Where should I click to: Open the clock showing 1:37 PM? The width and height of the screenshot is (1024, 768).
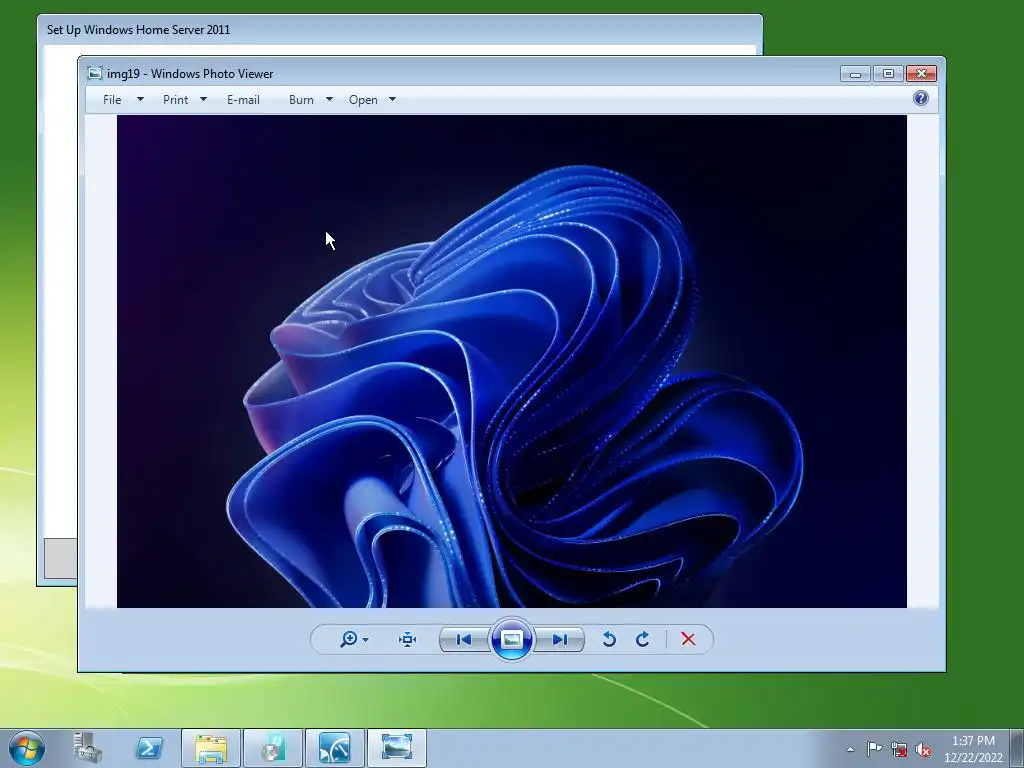[973, 749]
